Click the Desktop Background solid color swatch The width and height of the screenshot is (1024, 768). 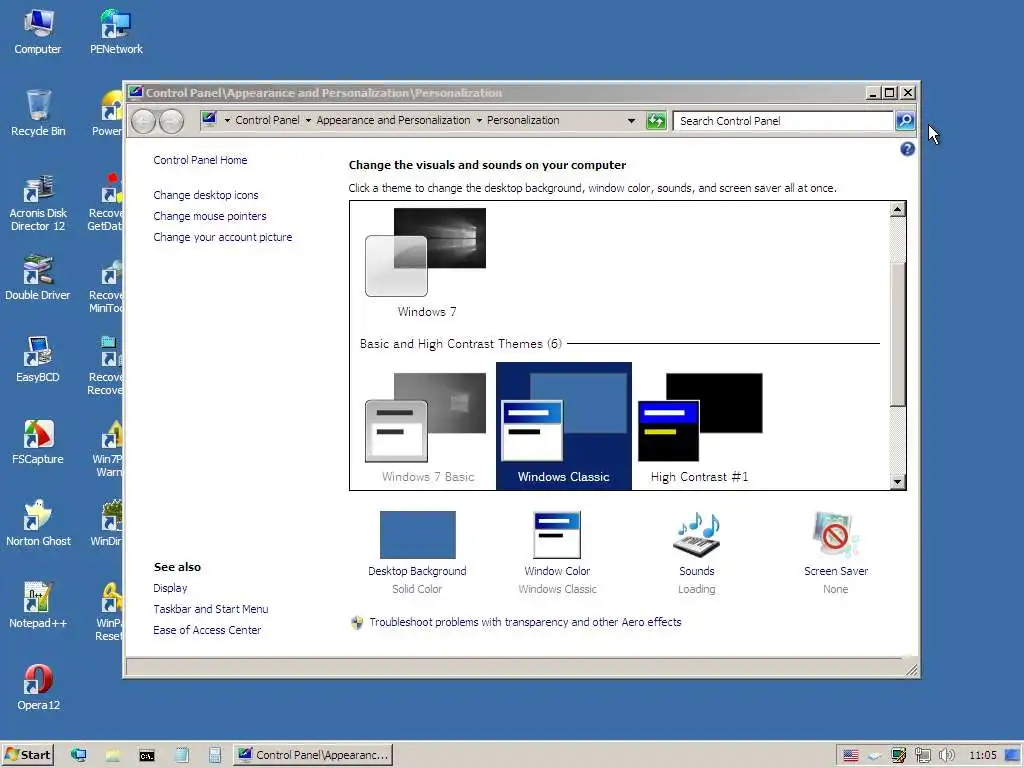tap(417, 535)
